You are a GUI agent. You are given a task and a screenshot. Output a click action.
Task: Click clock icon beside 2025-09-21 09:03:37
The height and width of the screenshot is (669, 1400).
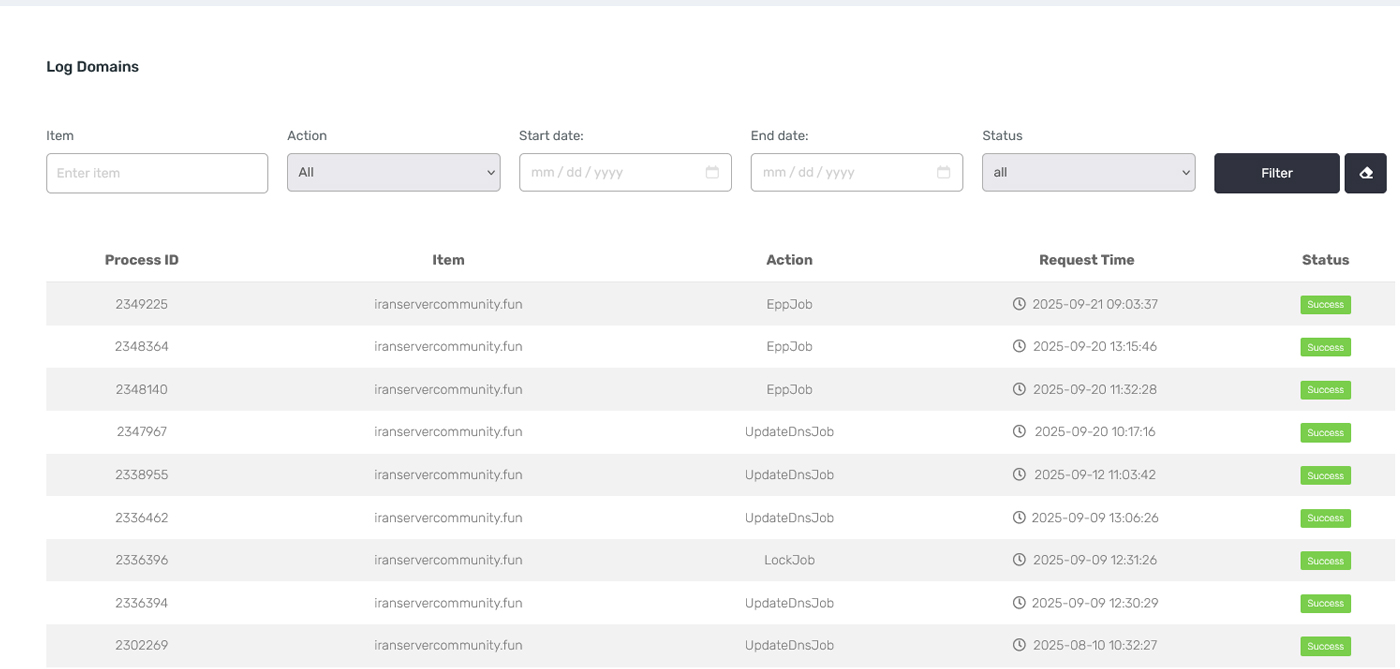1019,304
